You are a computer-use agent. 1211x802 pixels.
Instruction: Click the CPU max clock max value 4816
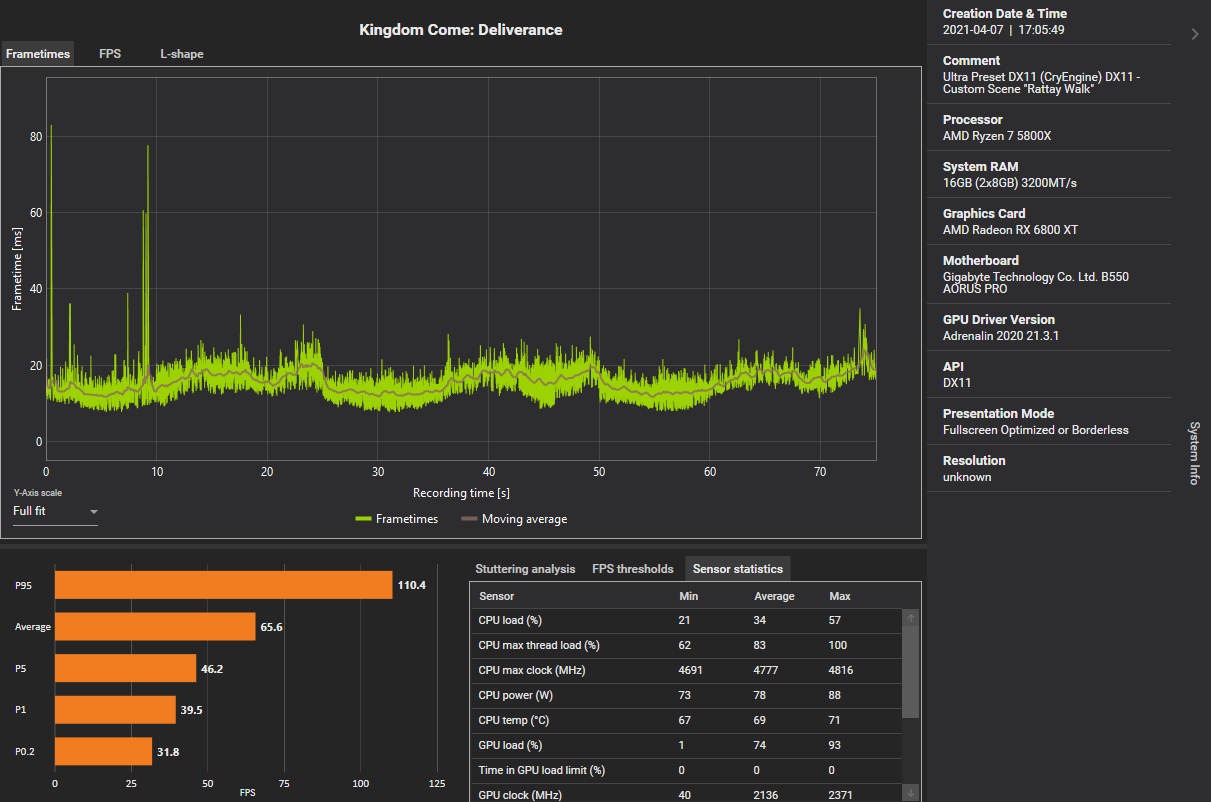(x=841, y=670)
